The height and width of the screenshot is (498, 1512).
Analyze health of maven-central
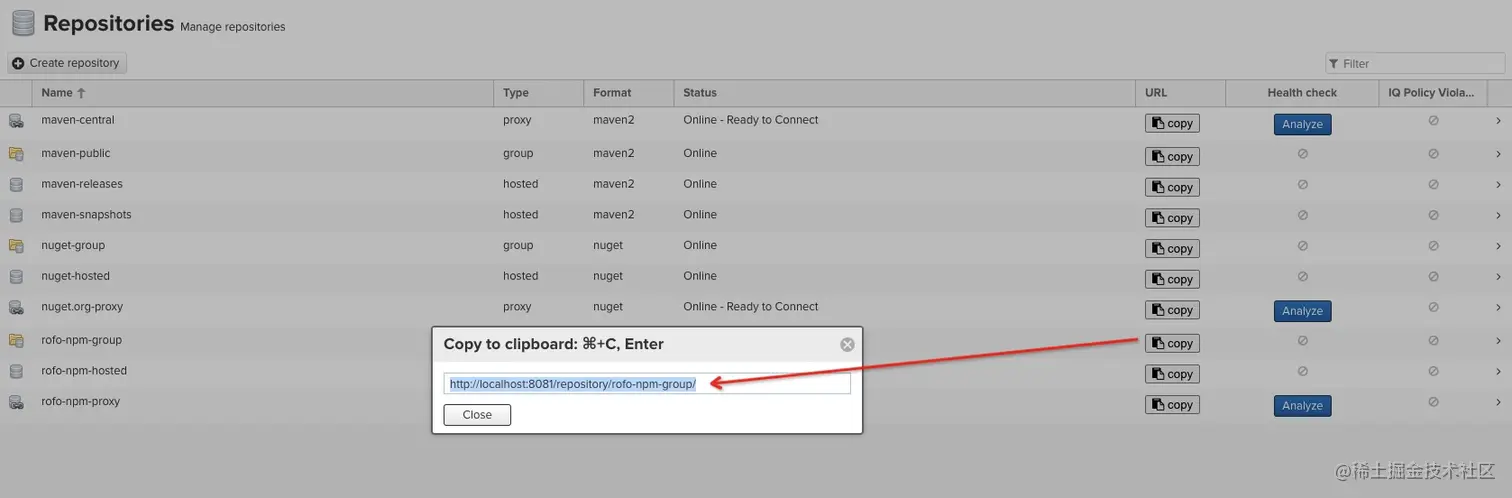[x=1302, y=125]
